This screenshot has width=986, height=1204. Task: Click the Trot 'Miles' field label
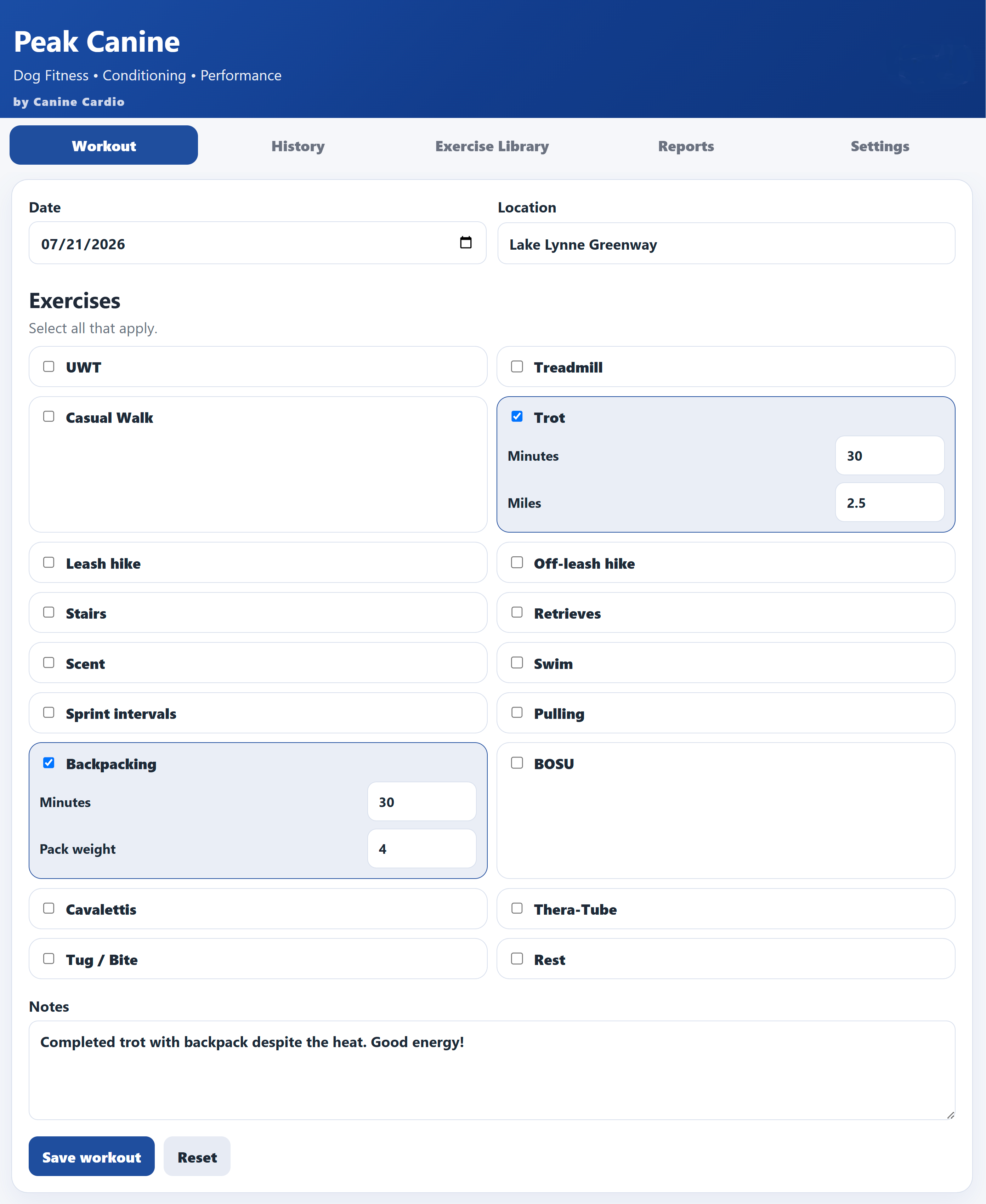pyautogui.click(x=524, y=503)
